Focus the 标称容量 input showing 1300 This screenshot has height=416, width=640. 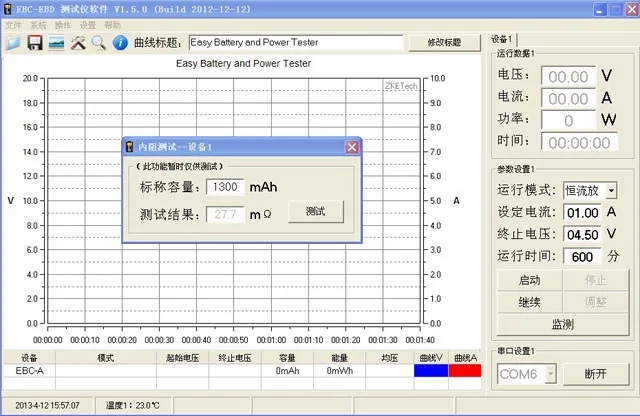click(x=225, y=187)
